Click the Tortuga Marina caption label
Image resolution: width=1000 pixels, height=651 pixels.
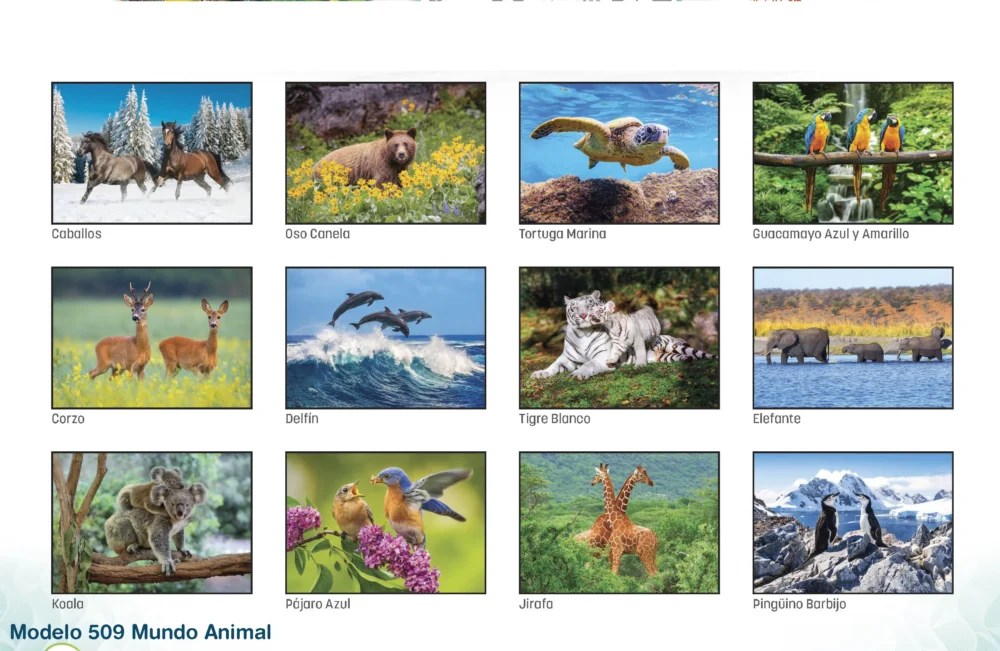click(x=562, y=234)
